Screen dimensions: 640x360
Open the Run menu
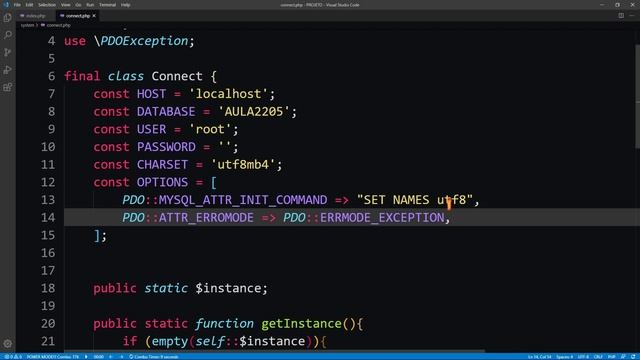click(x=90, y=5)
